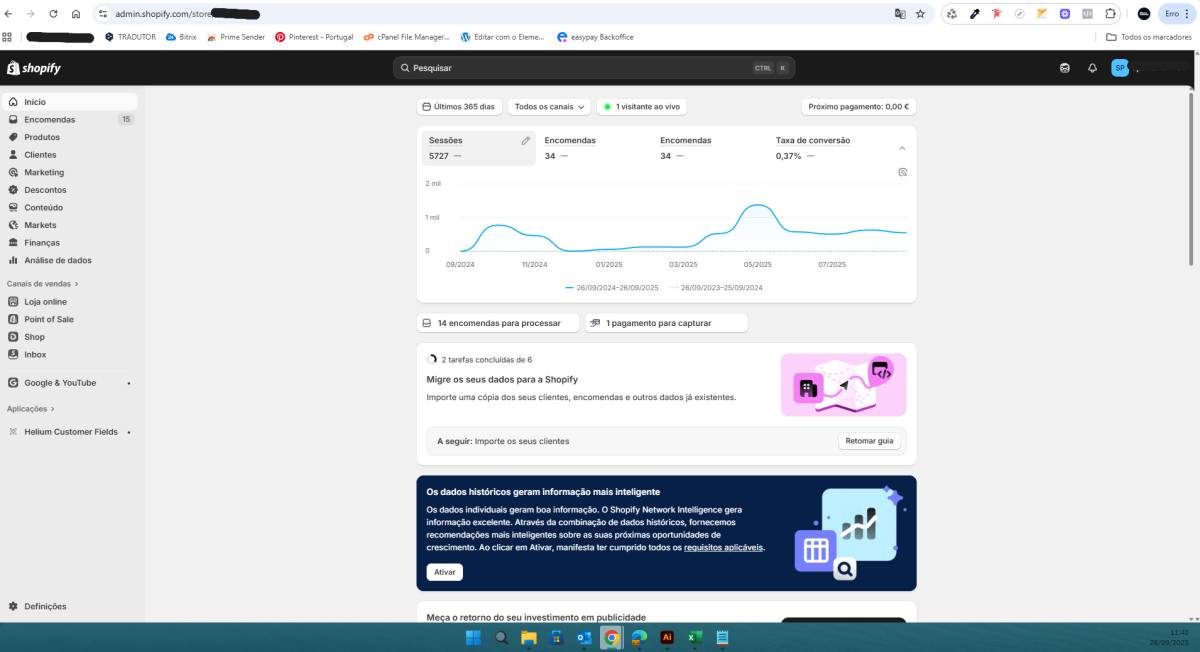The image size is (1200, 652).
Task: Open Google & YouTube channel
Action: click(60, 383)
